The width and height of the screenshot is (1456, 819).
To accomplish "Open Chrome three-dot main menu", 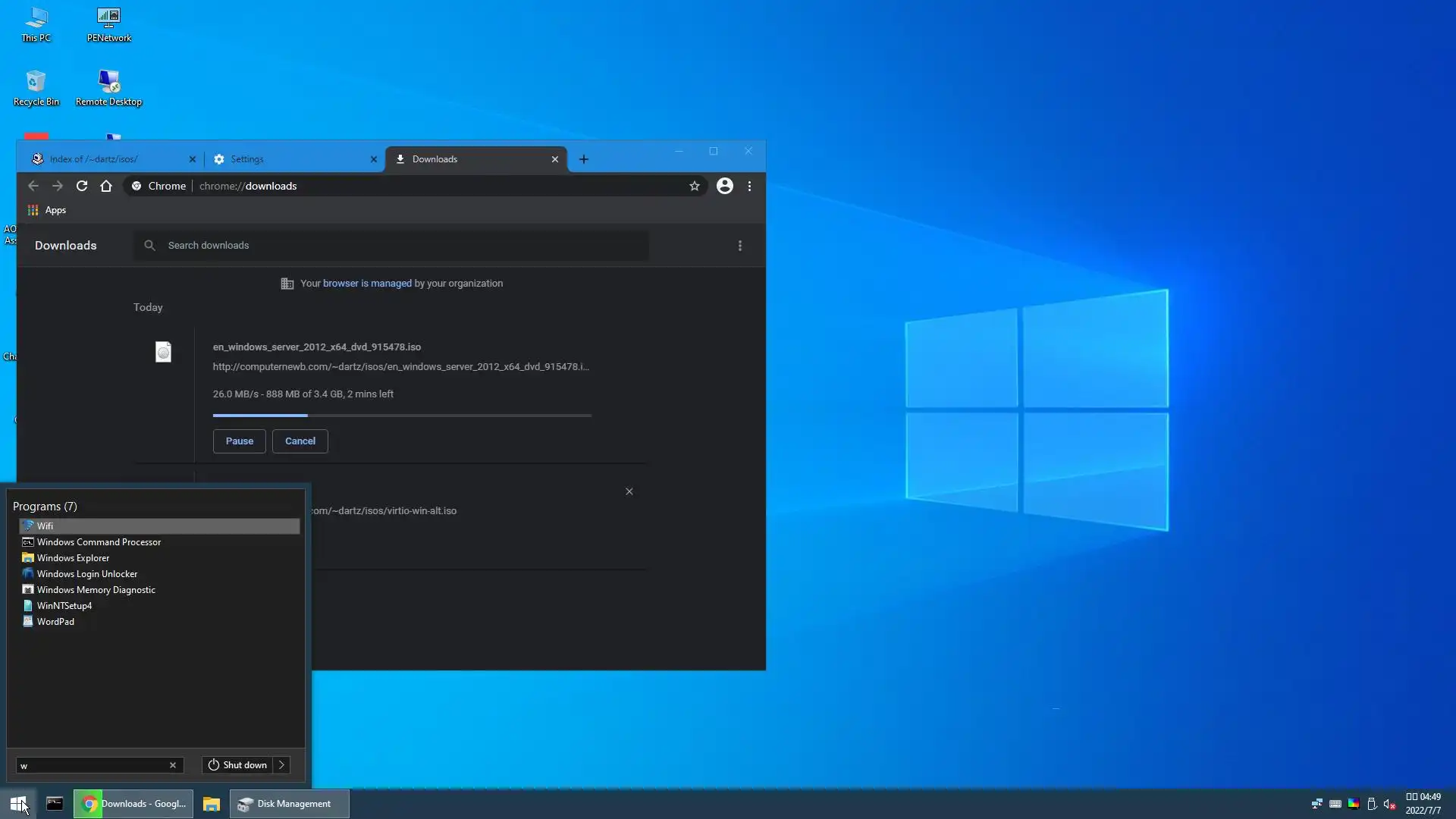I will pos(749,186).
